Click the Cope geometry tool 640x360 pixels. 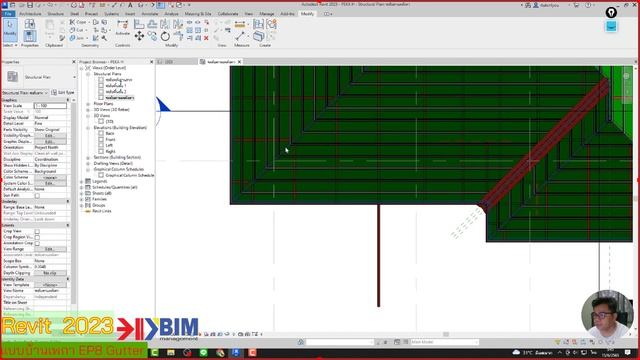coord(78,22)
